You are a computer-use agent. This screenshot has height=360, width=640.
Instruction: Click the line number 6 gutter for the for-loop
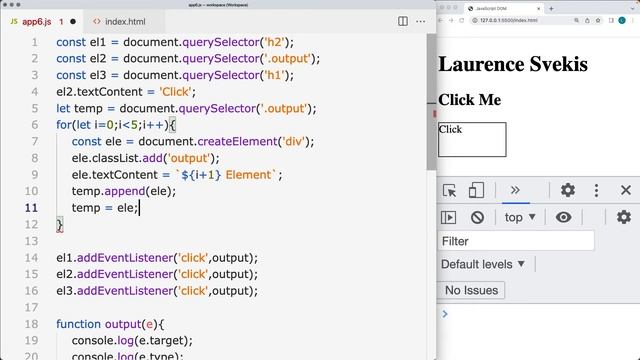35,125
